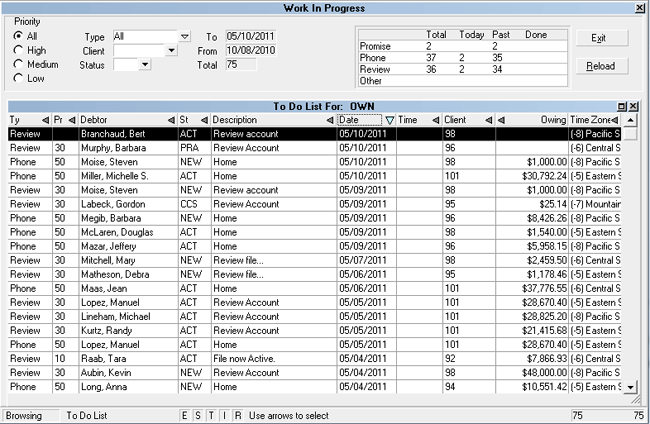The image size is (650, 424).
Task: Click the E status bar button
Action: (x=184, y=415)
